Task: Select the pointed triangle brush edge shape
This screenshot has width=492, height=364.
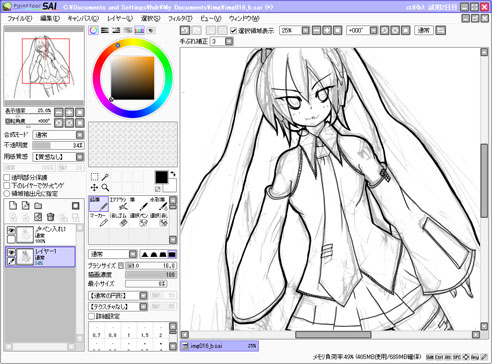Action: (144, 254)
